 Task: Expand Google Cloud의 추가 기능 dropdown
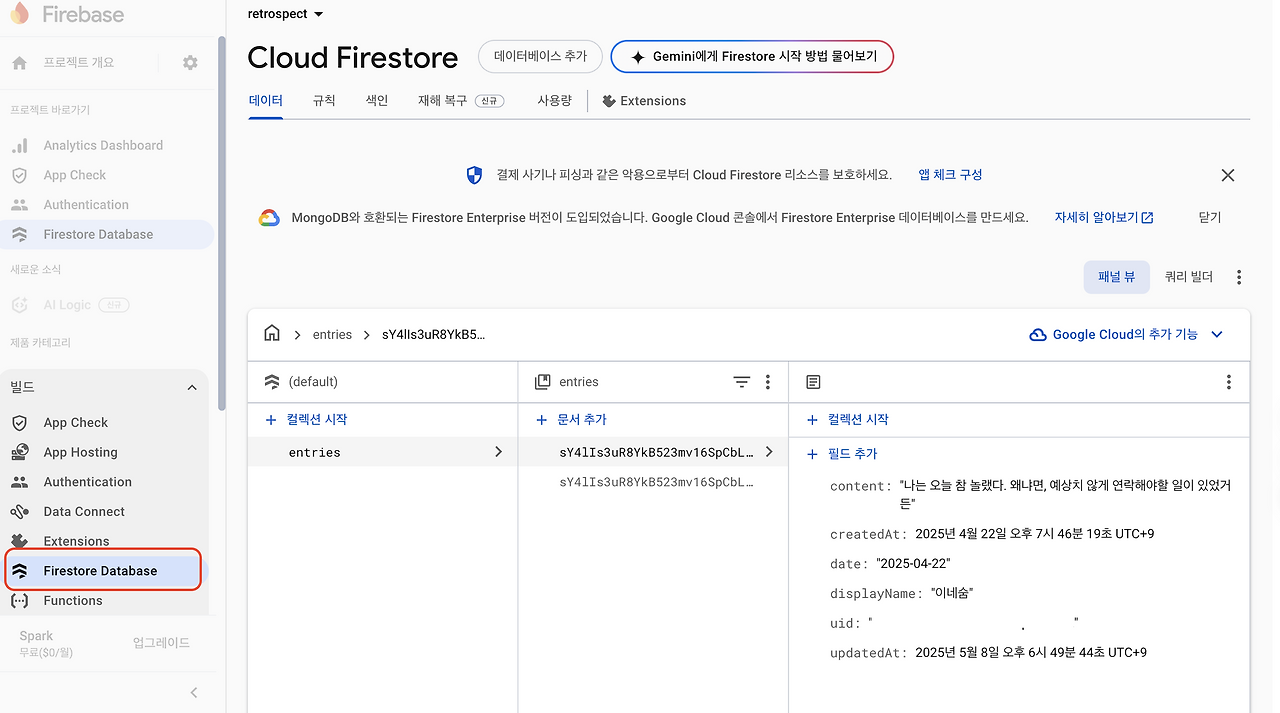pyautogui.click(x=1127, y=335)
